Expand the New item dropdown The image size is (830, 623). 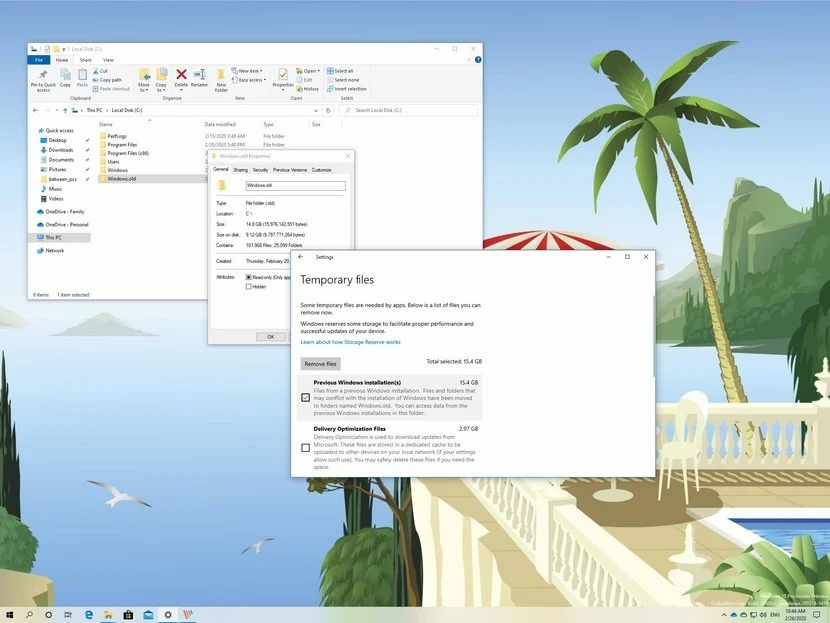pyautogui.click(x=247, y=71)
